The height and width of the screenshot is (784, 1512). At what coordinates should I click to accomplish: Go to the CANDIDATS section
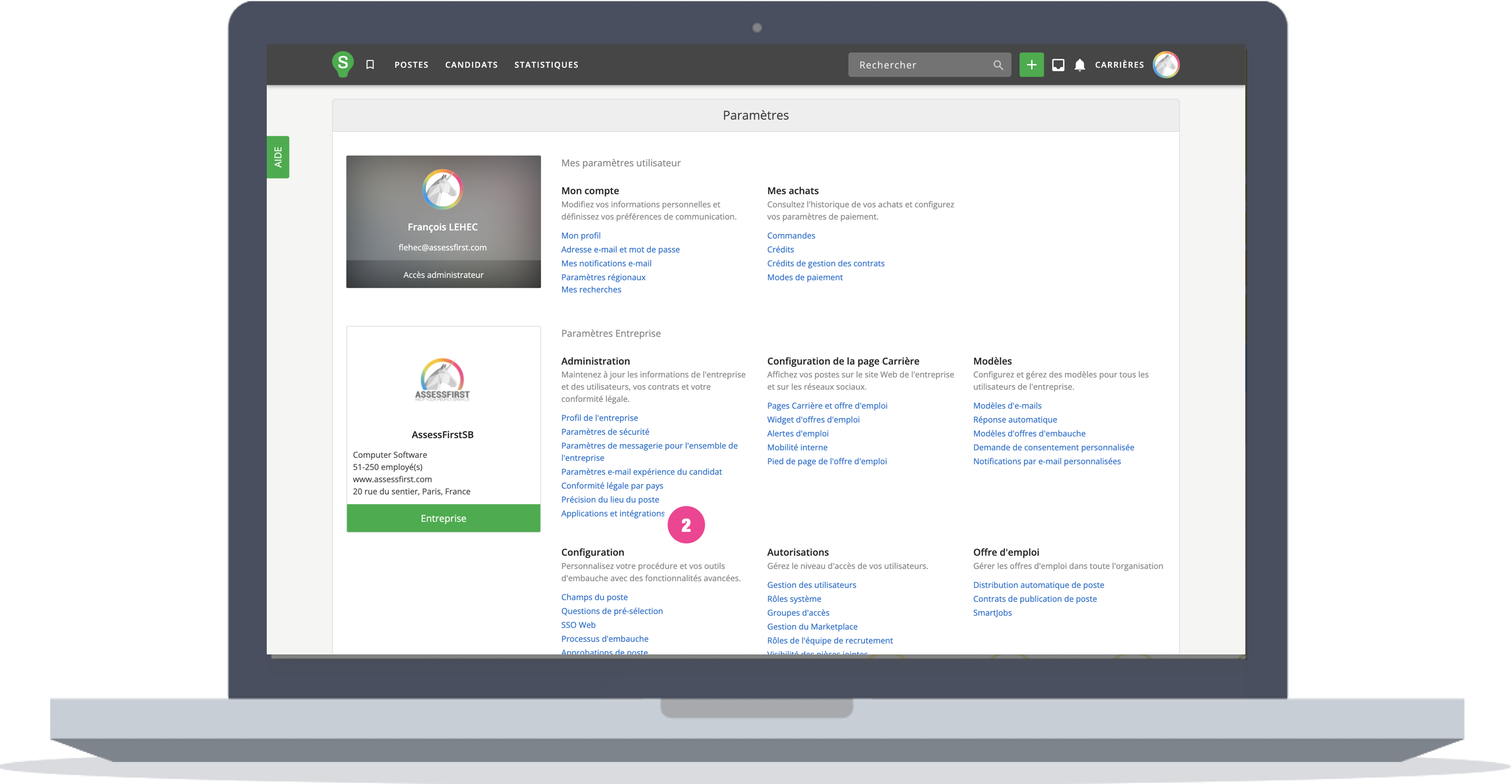[471, 65]
